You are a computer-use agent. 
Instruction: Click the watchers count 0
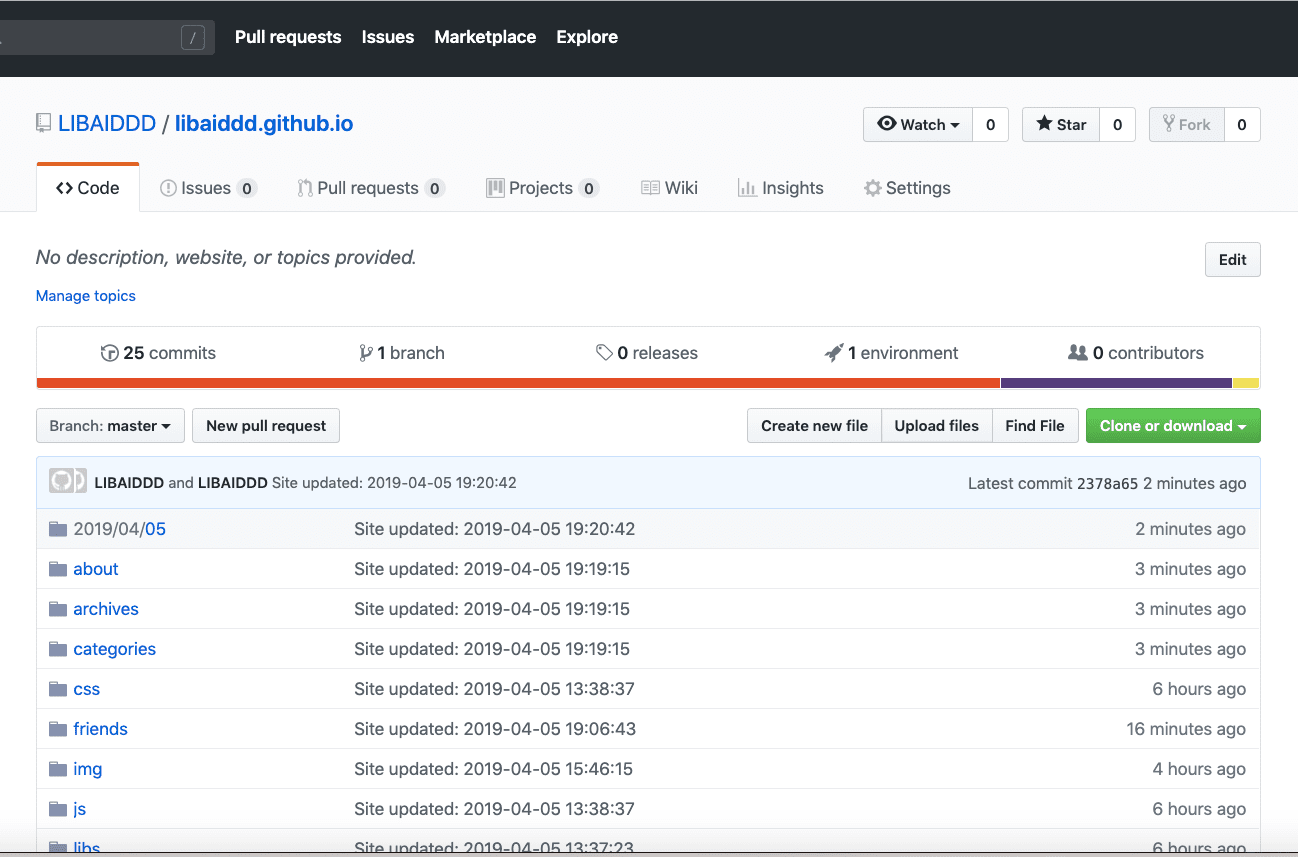990,124
